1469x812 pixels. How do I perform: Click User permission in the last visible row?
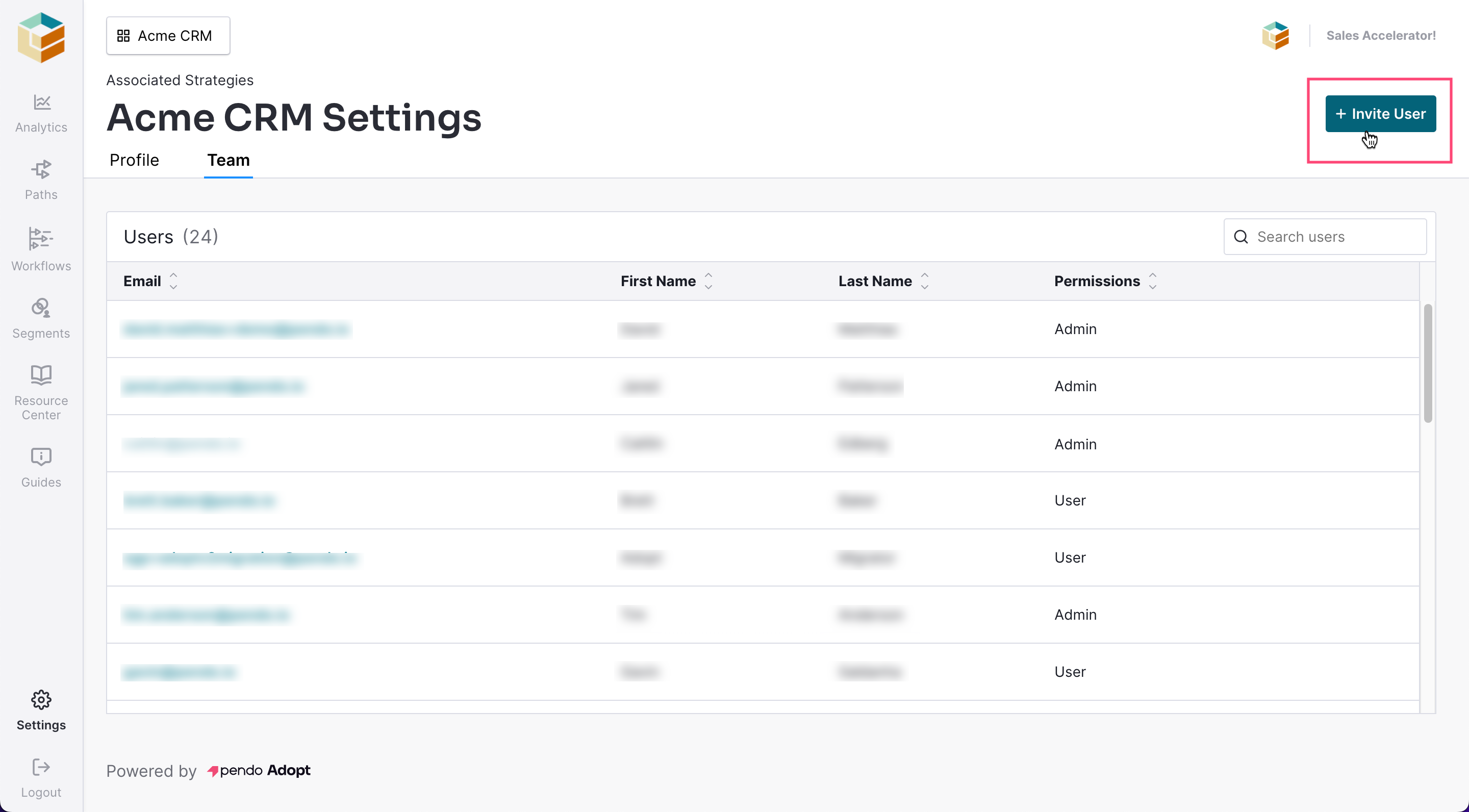[x=1069, y=672]
